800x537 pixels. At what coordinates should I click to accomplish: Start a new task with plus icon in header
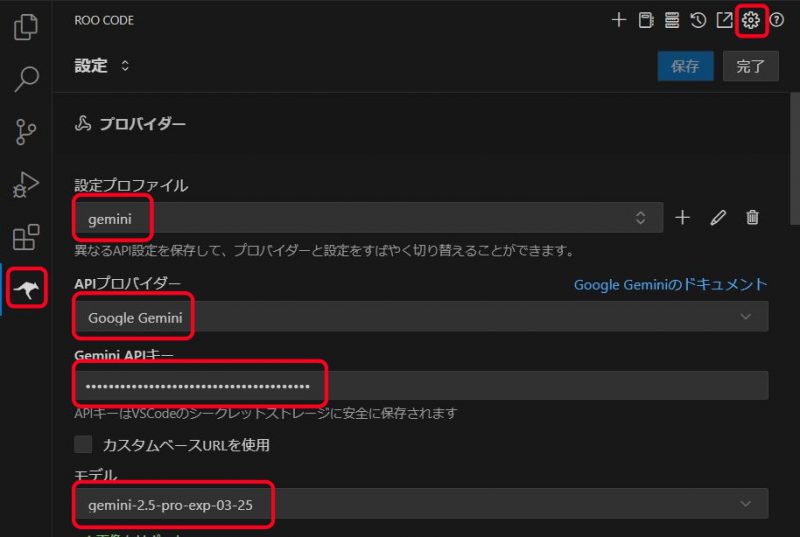pyautogui.click(x=619, y=20)
